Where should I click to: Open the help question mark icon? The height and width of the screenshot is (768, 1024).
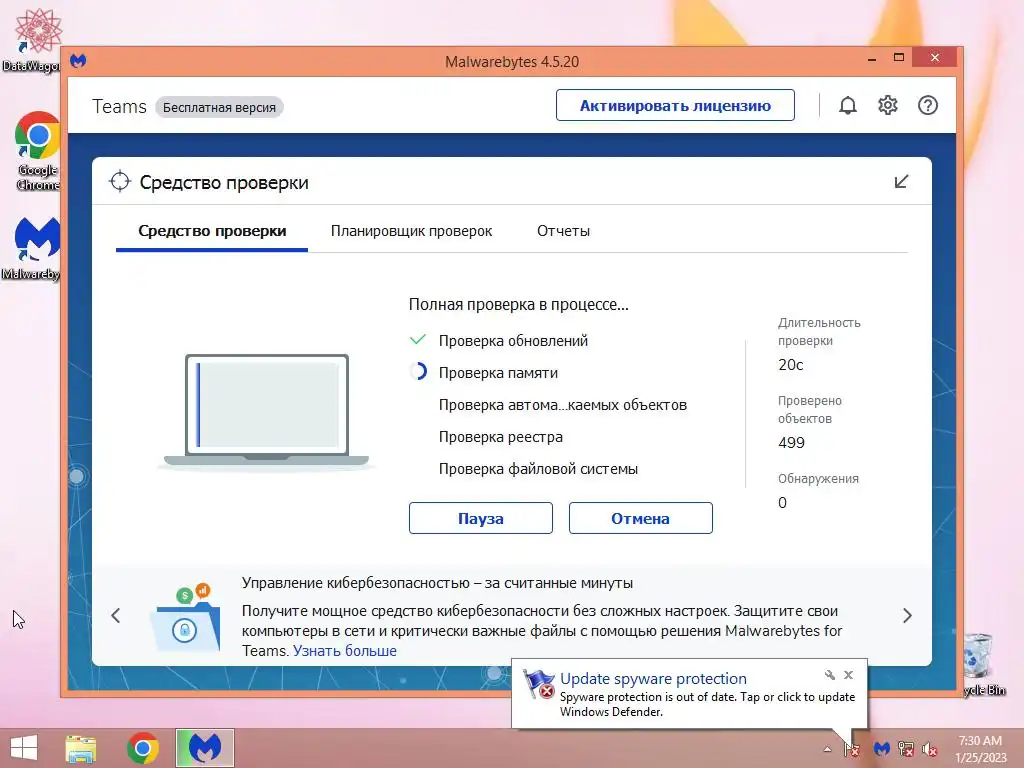[x=927, y=105]
